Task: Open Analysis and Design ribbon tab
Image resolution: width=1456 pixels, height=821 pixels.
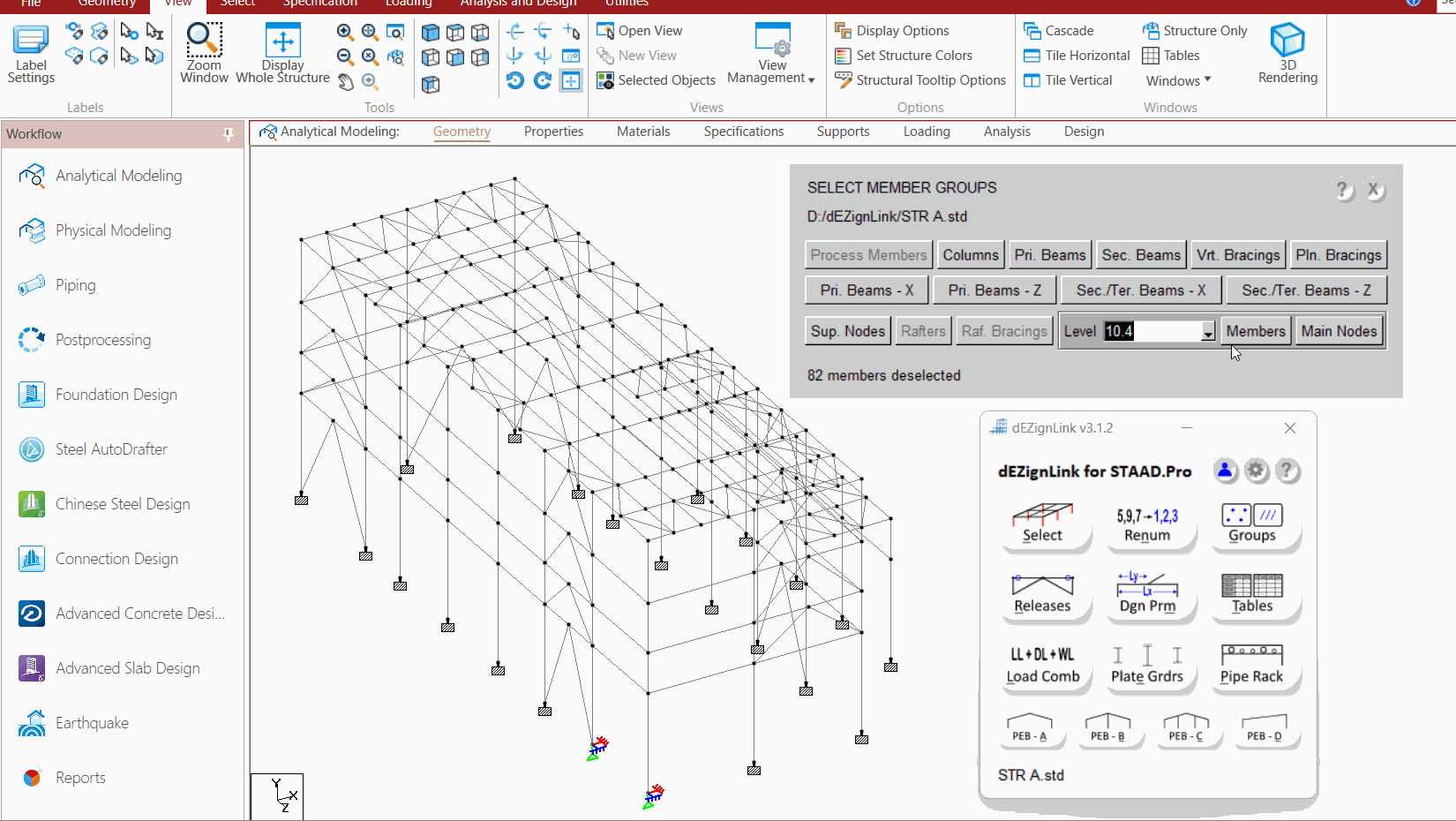Action: tap(518, 4)
